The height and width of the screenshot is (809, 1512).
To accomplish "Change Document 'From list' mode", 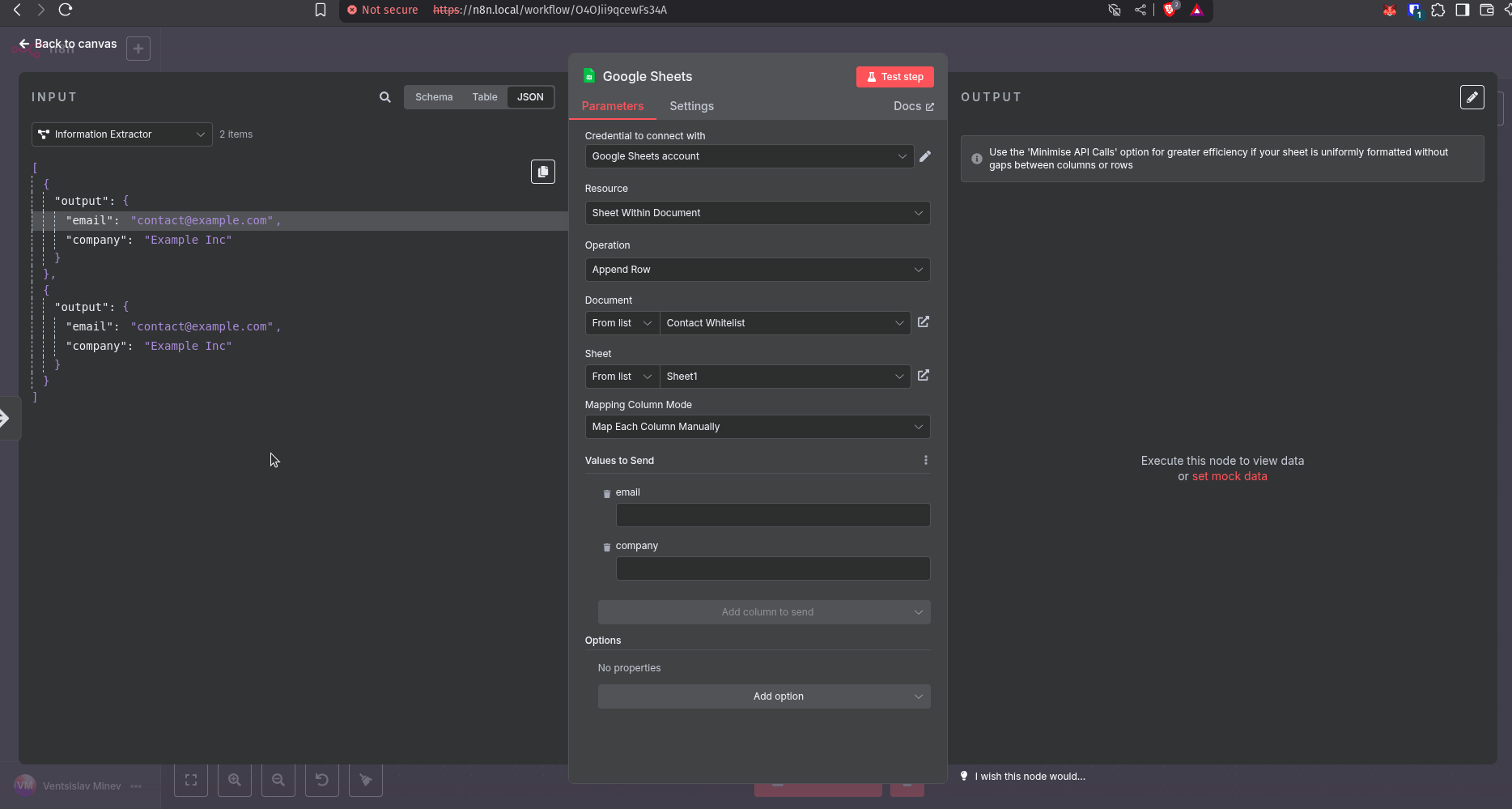I will pyautogui.click(x=622, y=323).
